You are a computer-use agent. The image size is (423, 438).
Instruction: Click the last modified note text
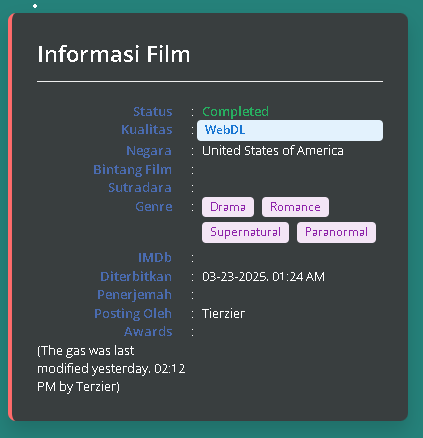(x=111, y=369)
